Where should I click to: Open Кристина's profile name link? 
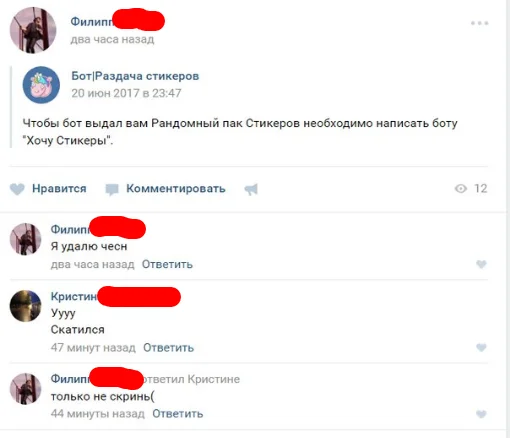74,296
